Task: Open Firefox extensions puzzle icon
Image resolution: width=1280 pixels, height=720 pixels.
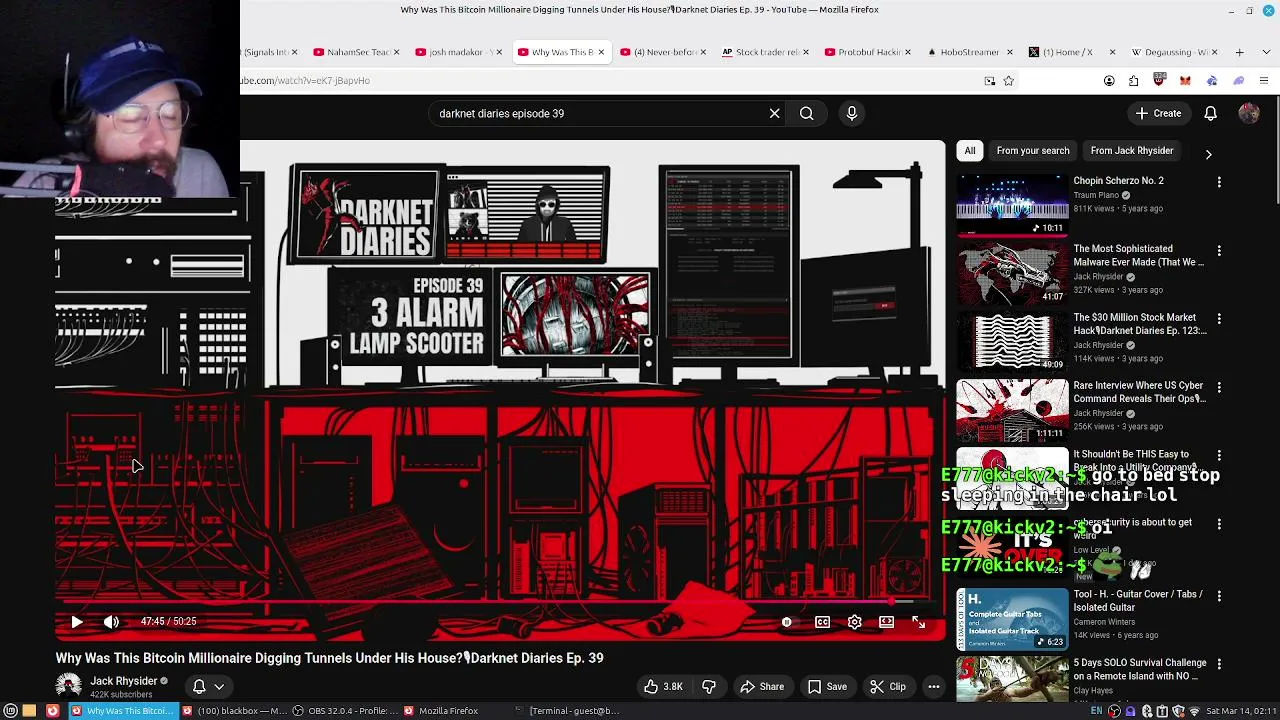Action: click(x=1134, y=81)
